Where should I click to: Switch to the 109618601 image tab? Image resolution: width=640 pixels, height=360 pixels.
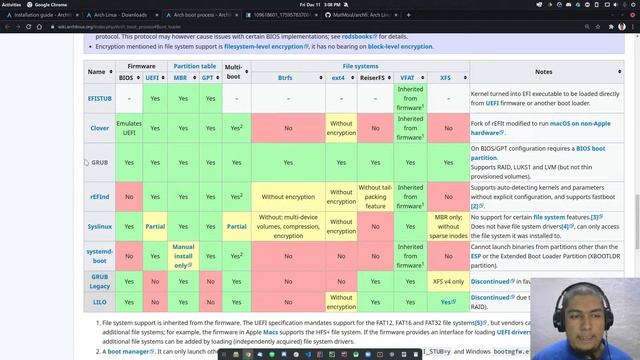tap(282, 15)
